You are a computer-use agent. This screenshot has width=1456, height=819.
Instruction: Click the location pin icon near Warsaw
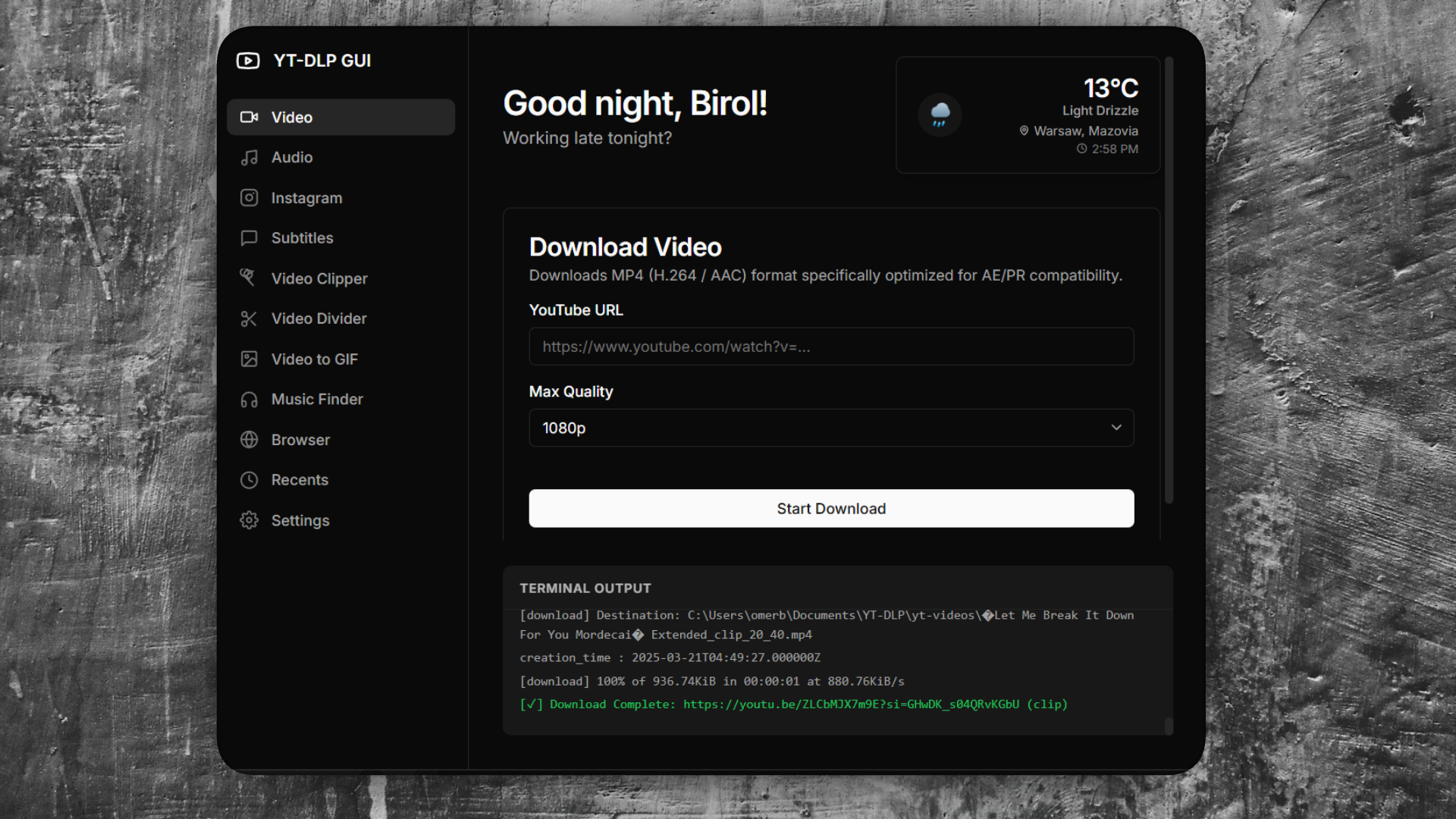[1024, 131]
